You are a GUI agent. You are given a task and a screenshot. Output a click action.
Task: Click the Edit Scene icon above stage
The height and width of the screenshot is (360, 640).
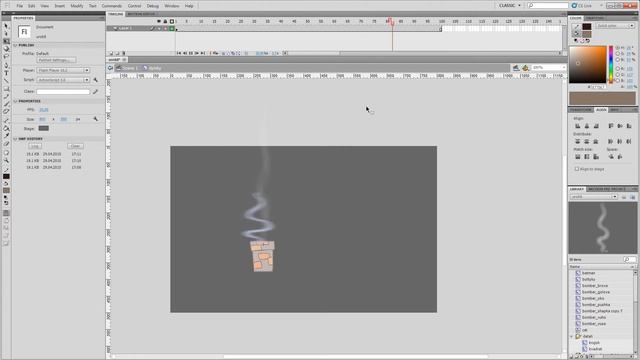(x=516, y=68)
